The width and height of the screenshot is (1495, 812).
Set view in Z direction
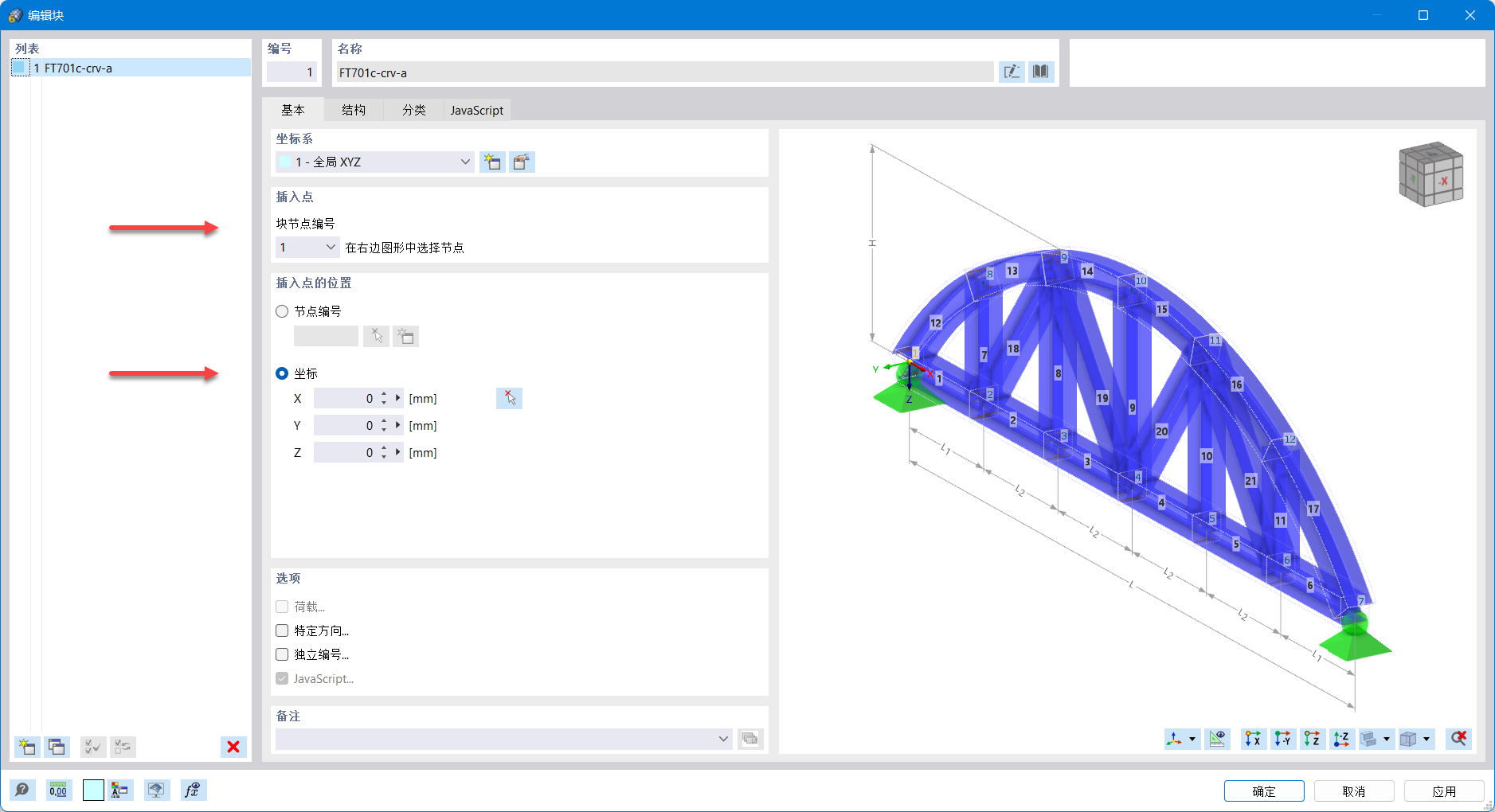1313,739
